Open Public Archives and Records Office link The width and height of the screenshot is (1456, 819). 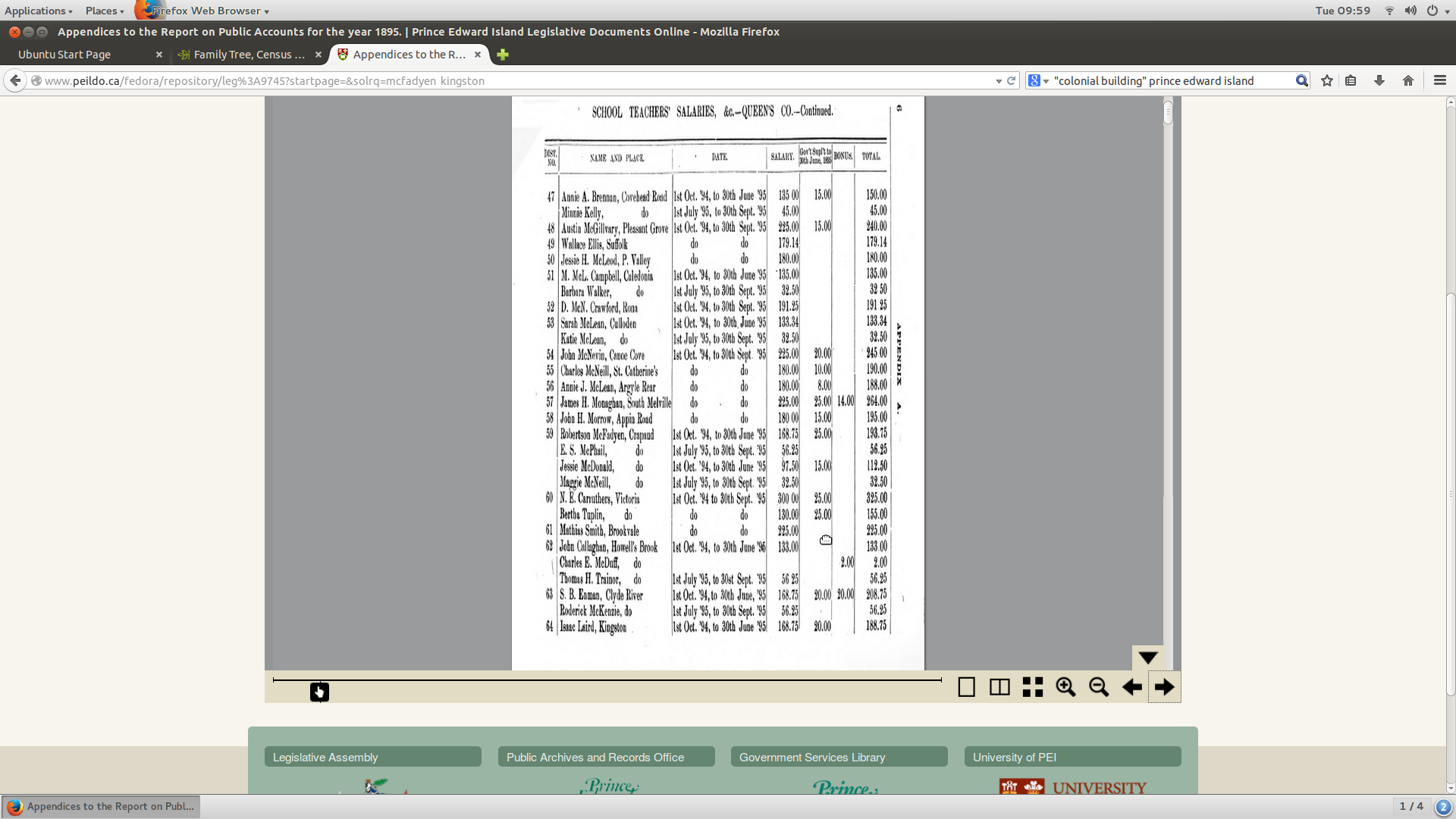pyautogui.click(x=595, y=757)
